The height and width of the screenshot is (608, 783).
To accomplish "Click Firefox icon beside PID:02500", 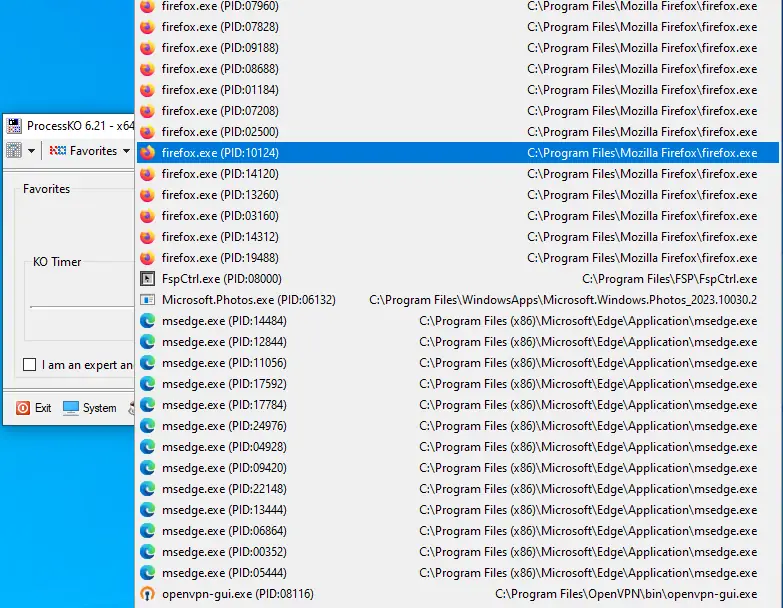I will (147, 132).
